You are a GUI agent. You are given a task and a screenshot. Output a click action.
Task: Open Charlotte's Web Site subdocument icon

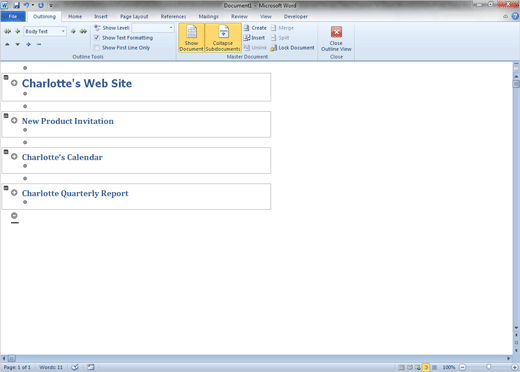(x=6, y=77)
